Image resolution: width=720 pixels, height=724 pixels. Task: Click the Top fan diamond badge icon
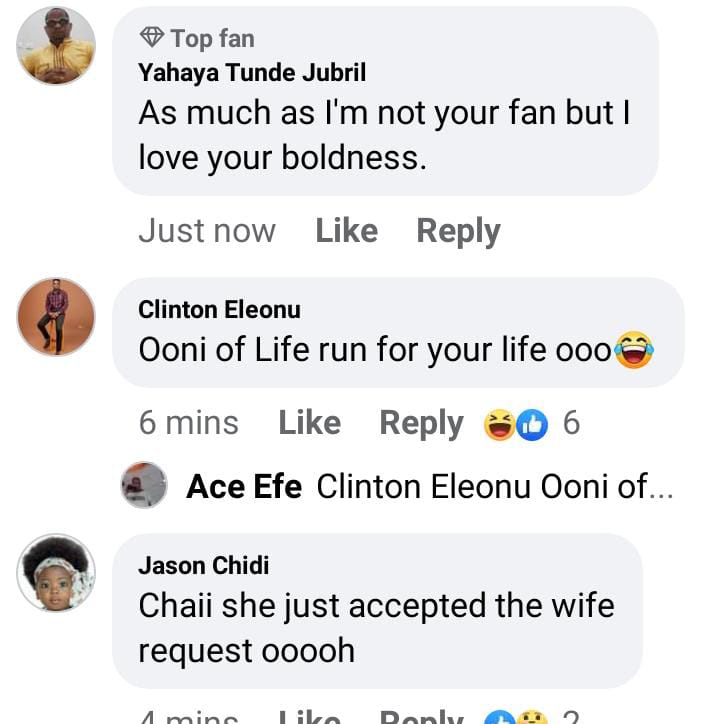coord(152,38)
